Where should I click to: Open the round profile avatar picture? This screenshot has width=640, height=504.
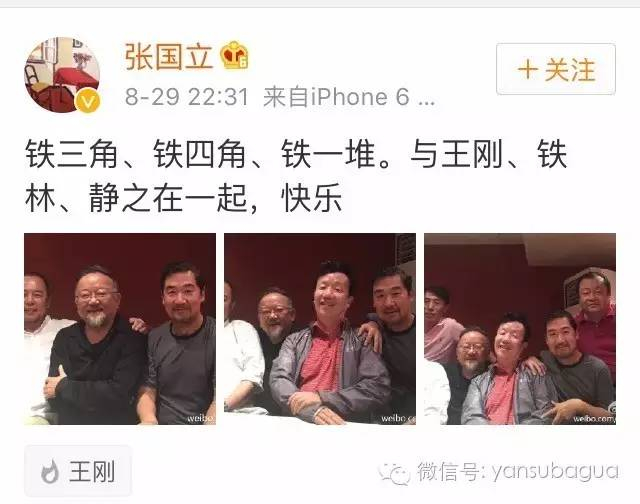(x=62, y=75)
